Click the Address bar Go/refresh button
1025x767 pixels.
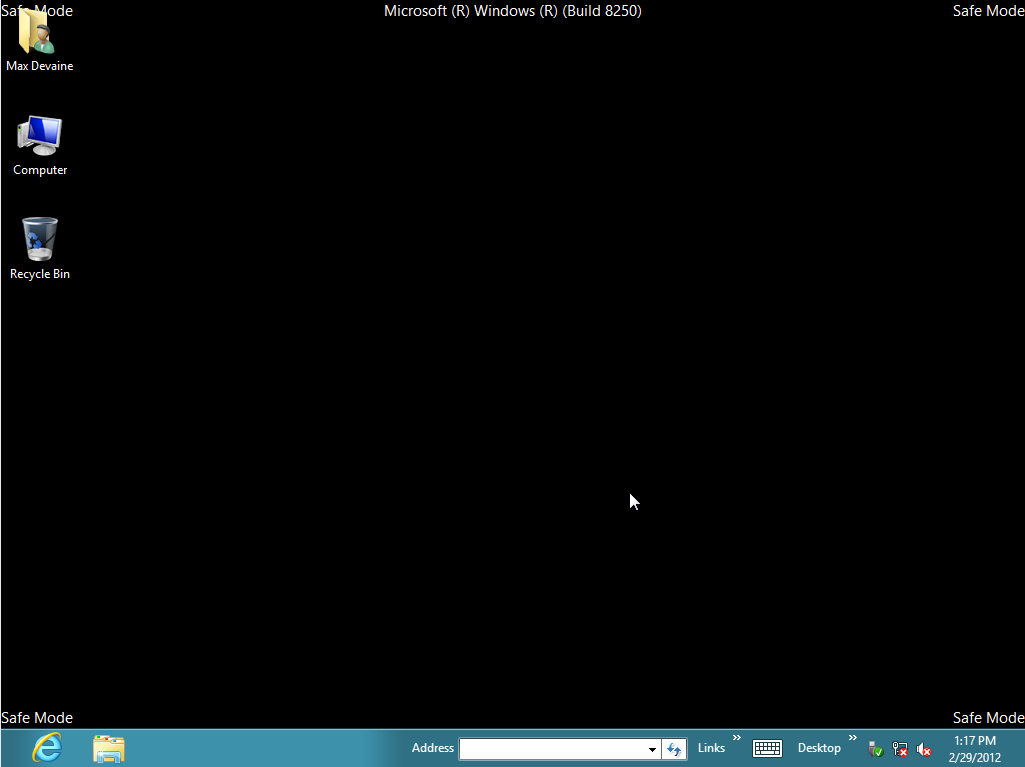click(674, 749)
